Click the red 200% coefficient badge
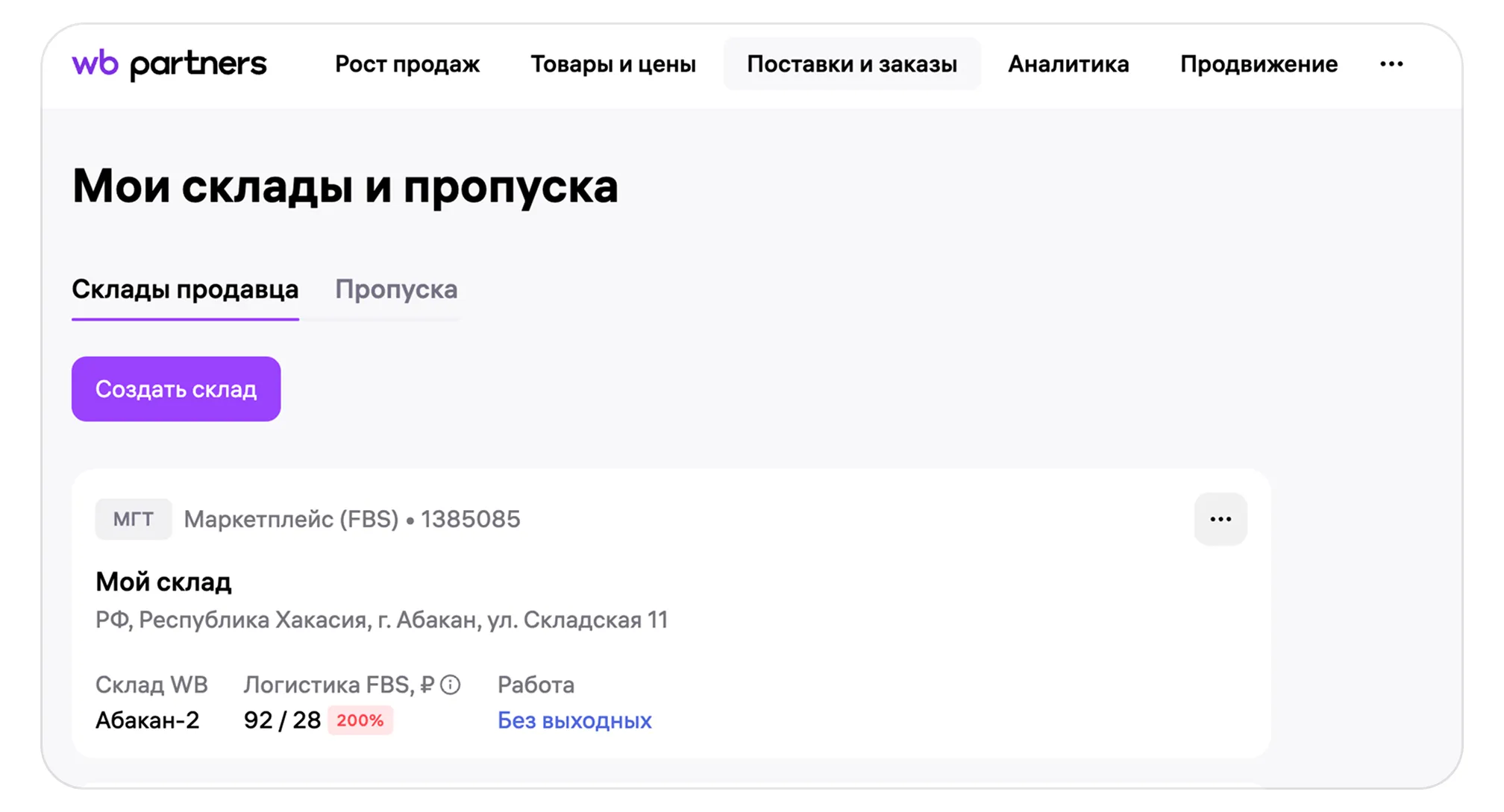1504x812 pixels. coord(360,720)
